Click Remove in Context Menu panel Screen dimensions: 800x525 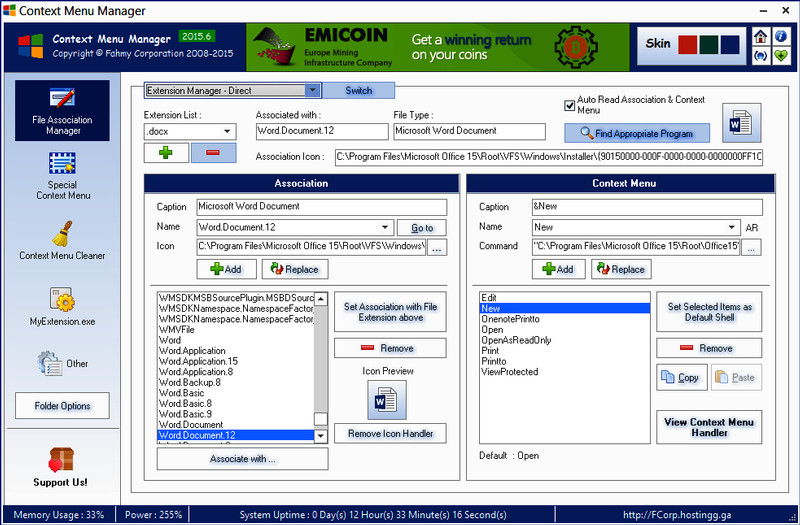coord(709,348)
